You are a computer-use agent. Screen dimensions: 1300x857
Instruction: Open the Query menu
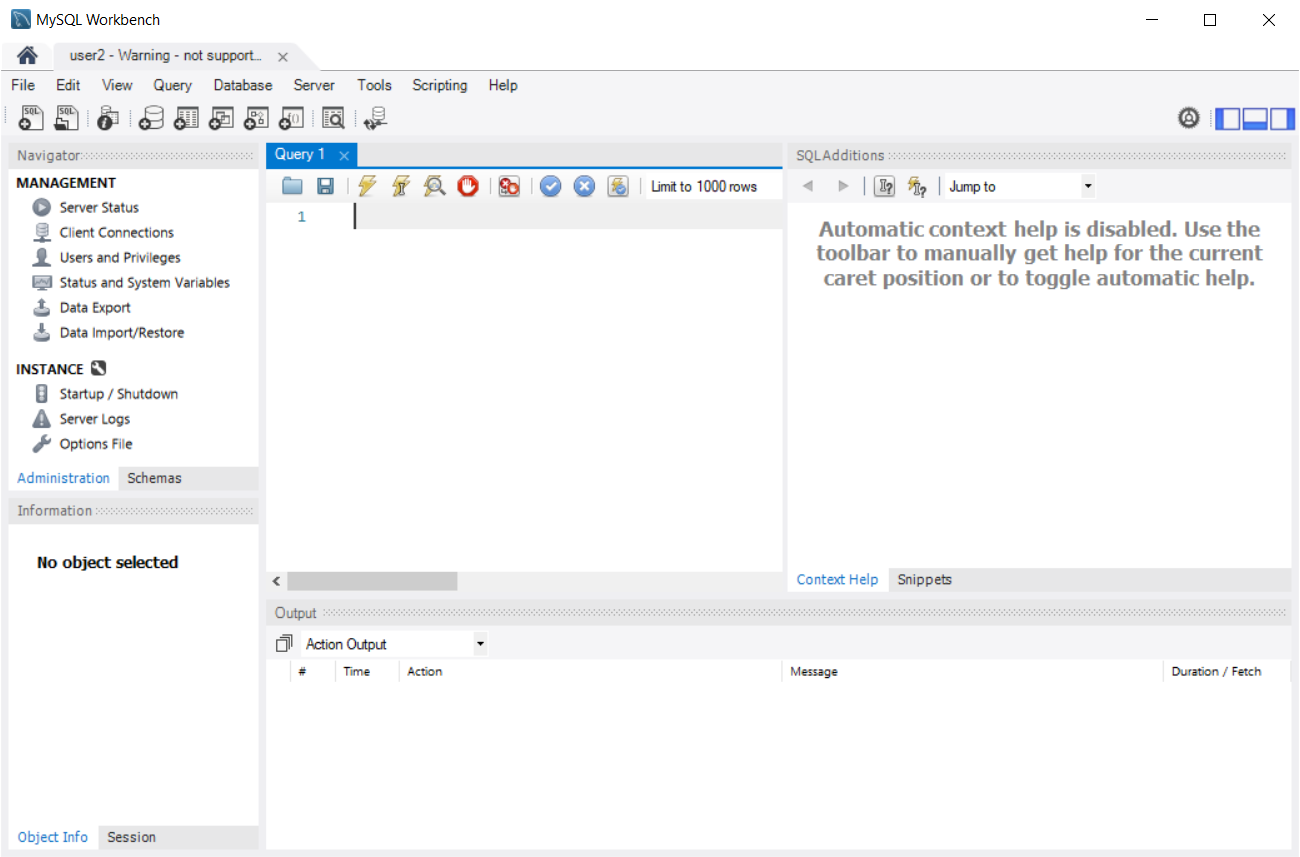coord(173,85)
